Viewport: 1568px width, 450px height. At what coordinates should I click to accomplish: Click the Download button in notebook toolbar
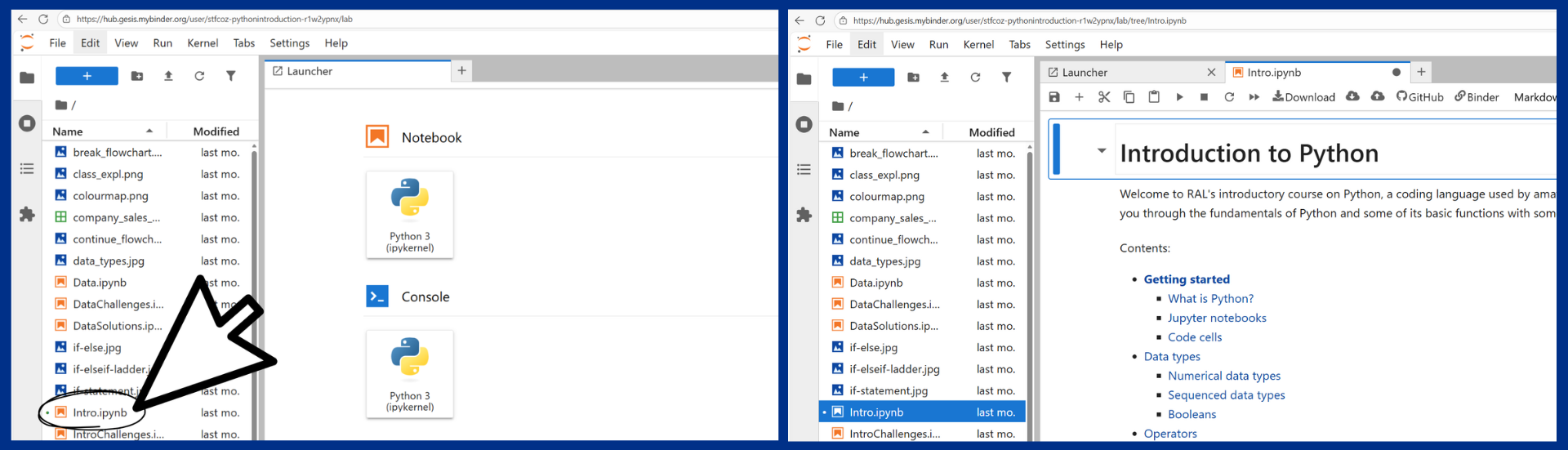tap(1303, 97)
